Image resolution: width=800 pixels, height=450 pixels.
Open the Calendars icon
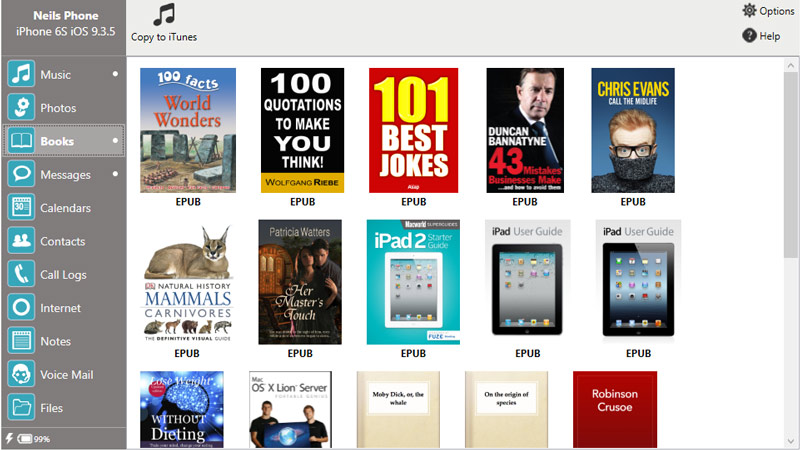[21, 207]
